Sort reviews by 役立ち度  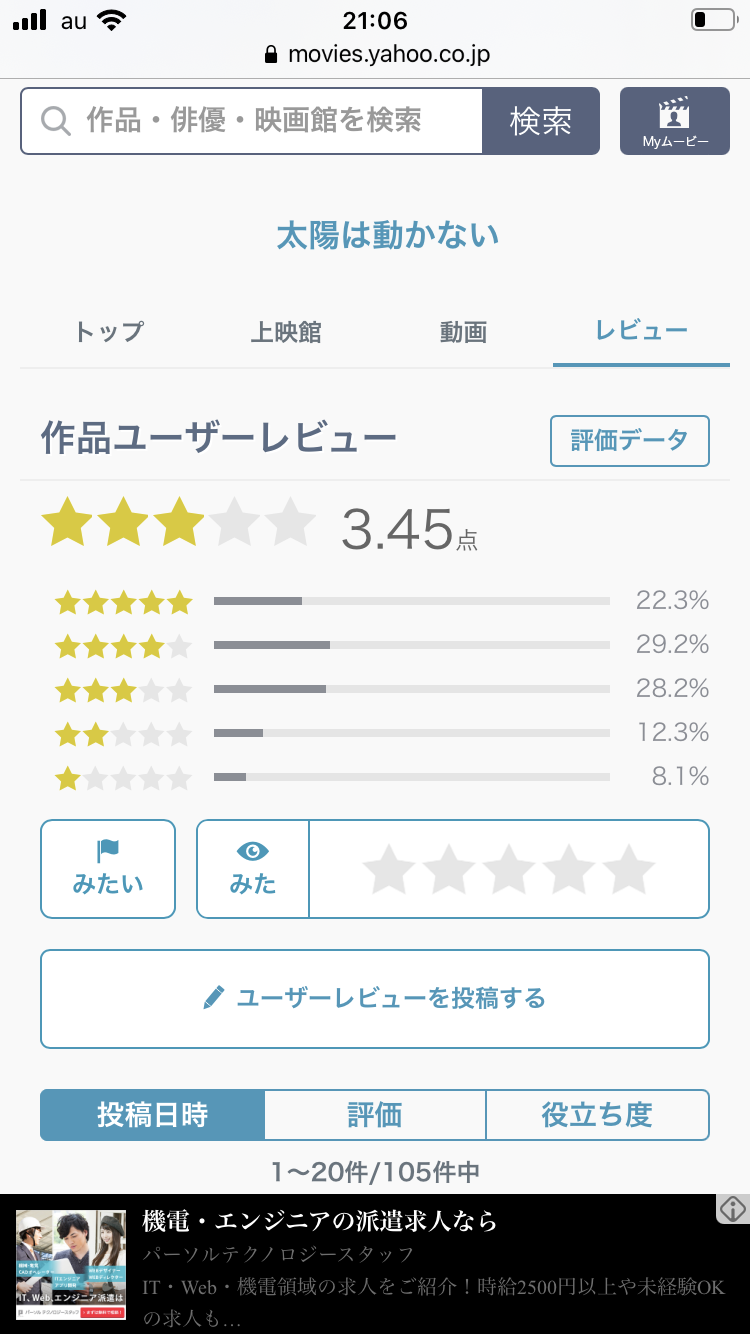pos(597,1115)
